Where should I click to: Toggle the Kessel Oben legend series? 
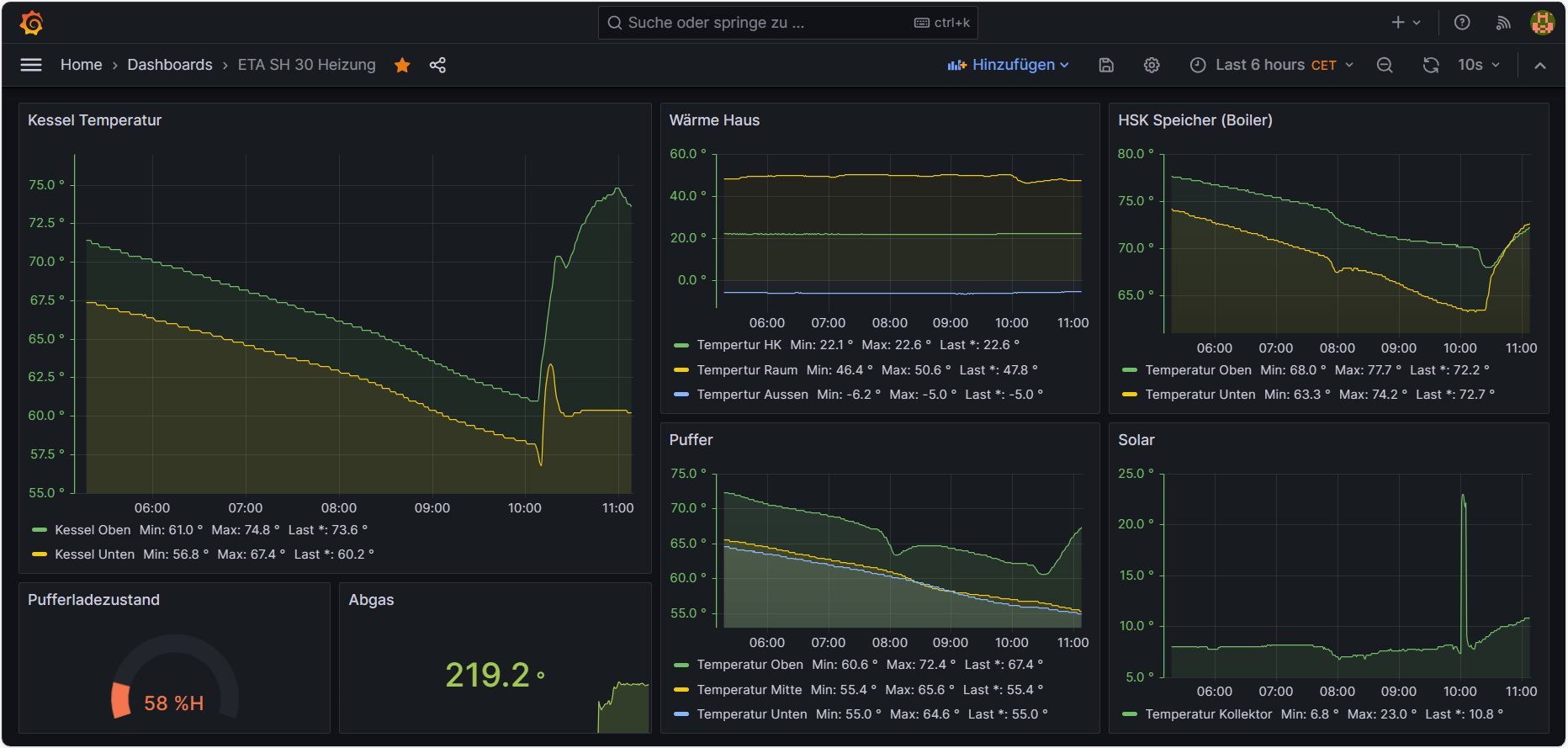coord(93,530)
